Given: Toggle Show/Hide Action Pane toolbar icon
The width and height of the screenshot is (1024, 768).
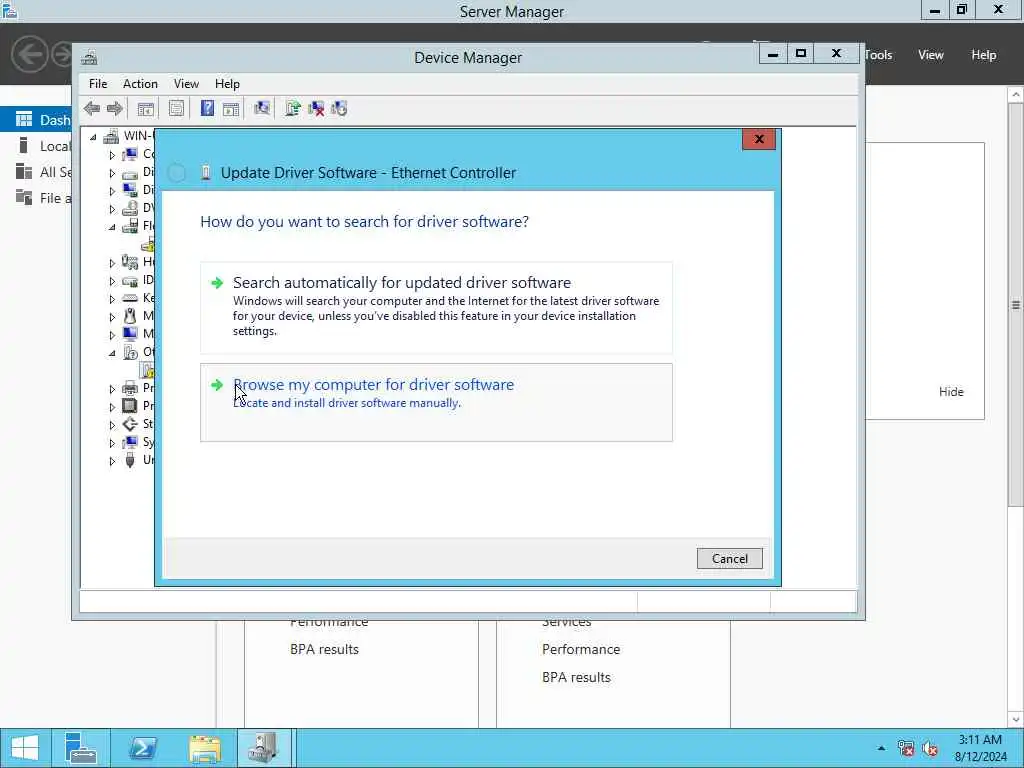Looking at the screenshot, I should (231, 108).
